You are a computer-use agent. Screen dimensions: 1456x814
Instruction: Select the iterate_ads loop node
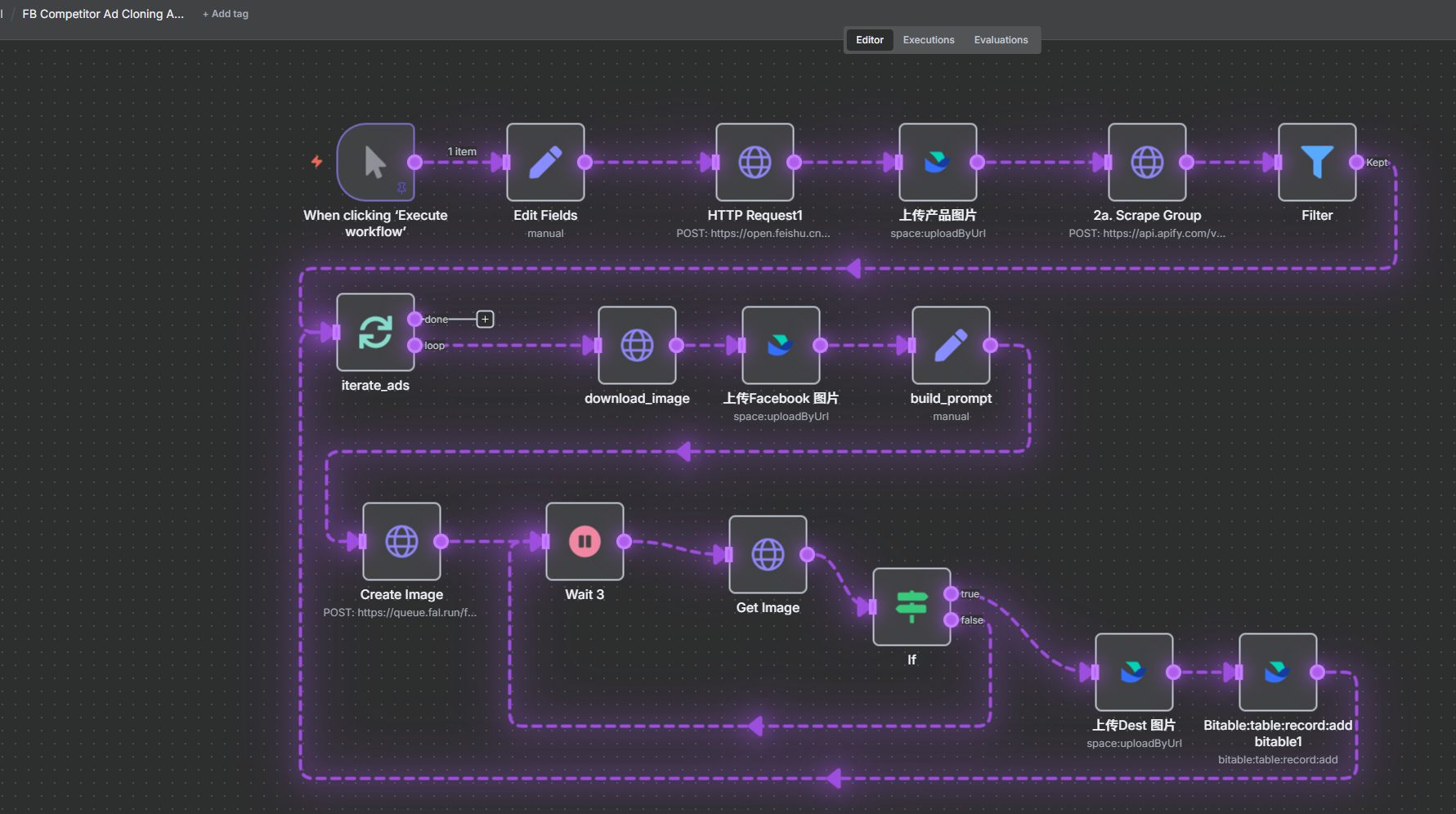pyautogui.click(x=375, y=332)
